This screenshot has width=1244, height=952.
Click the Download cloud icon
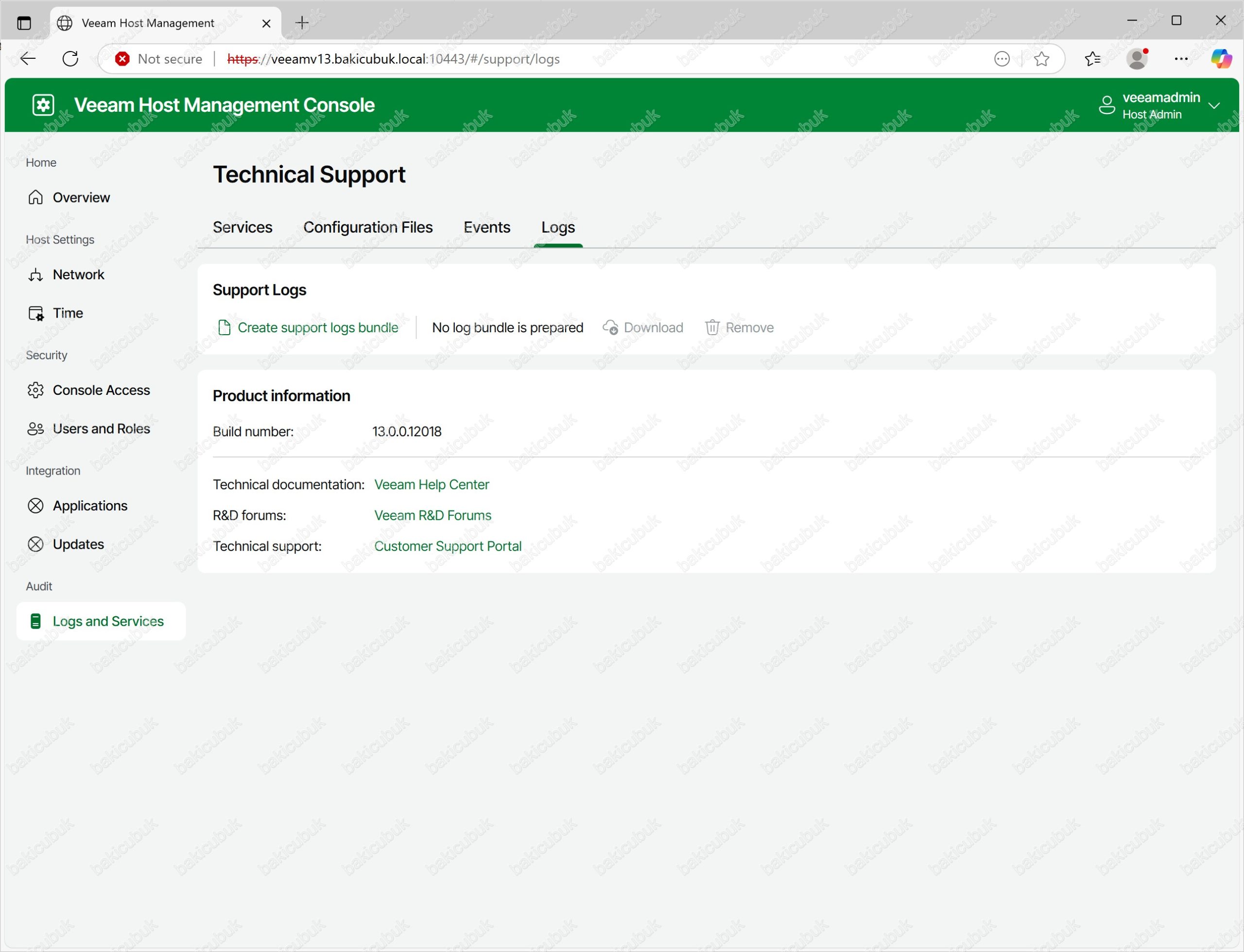pyautogui.click(x=610, y=327)
